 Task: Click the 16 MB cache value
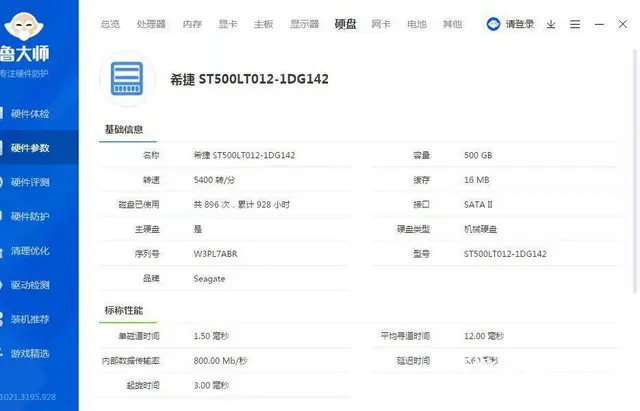tap(476, 180)
